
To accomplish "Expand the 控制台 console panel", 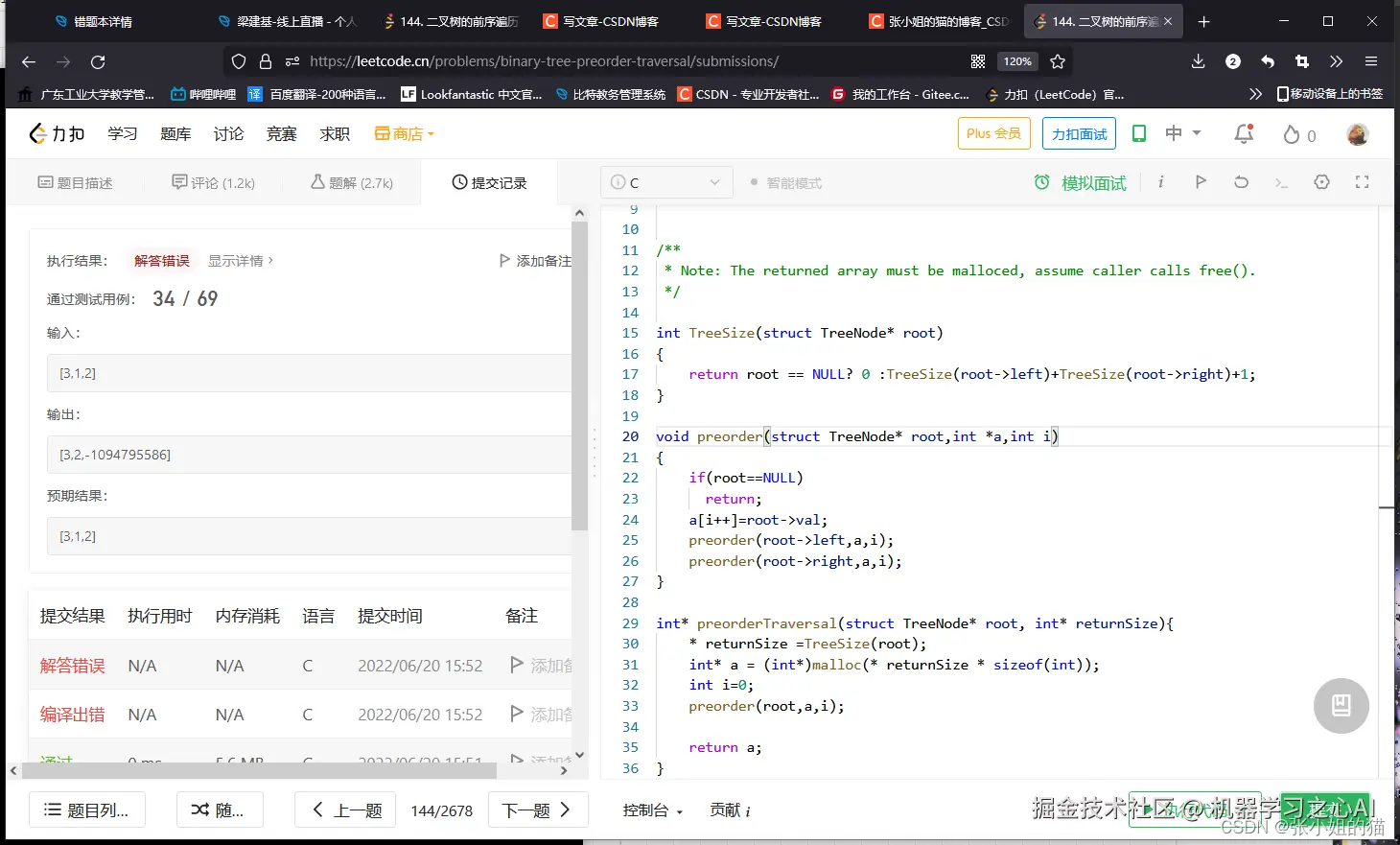I will 652,810.
